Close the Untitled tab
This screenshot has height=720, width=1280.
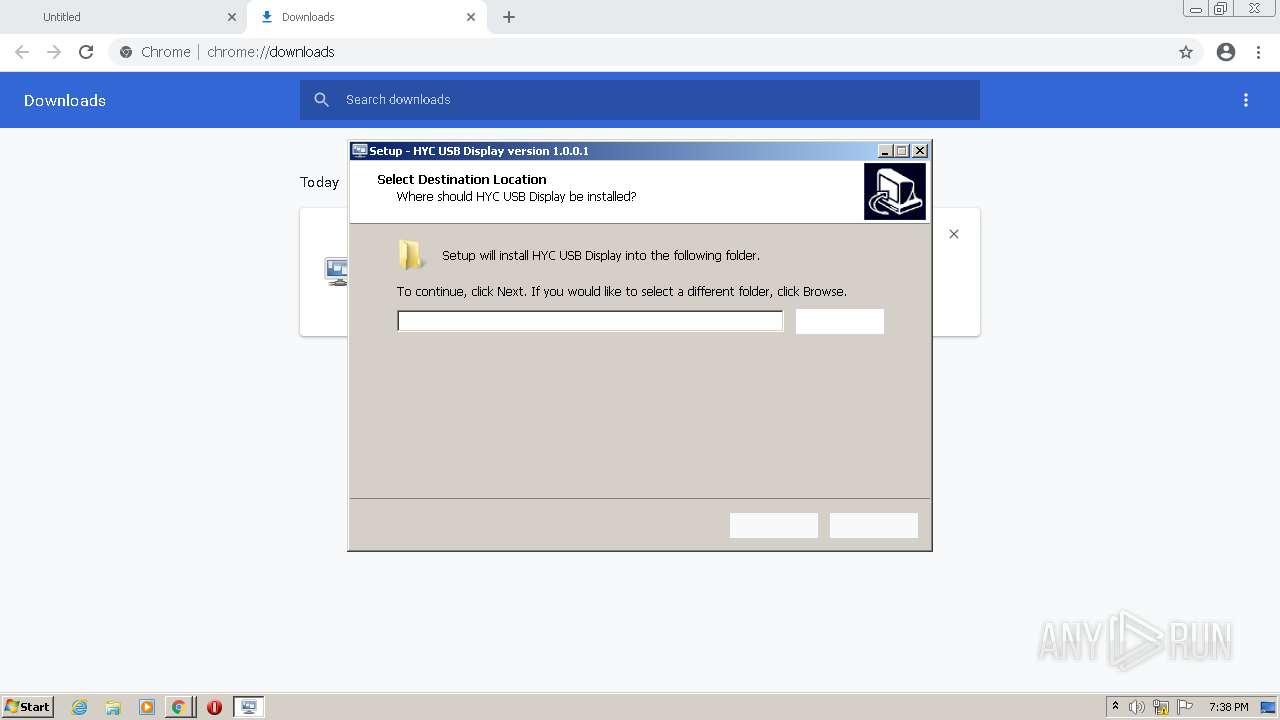click(x=232, y=17)
